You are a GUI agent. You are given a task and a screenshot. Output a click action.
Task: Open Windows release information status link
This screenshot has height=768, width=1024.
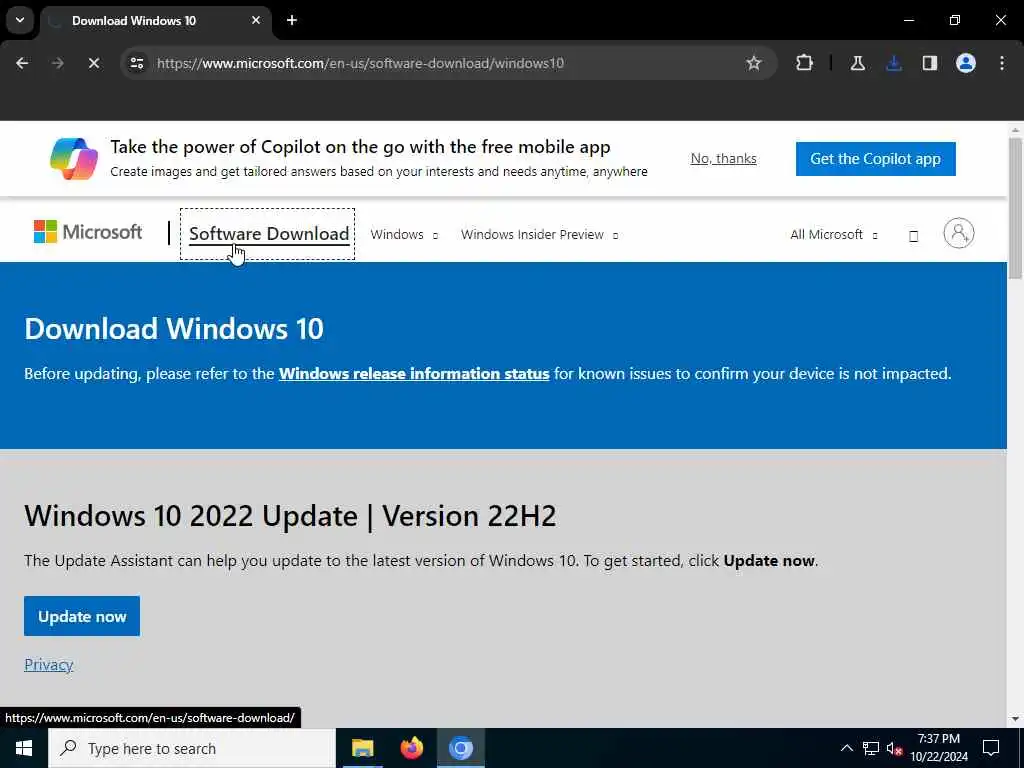click(x=414, y=374)
